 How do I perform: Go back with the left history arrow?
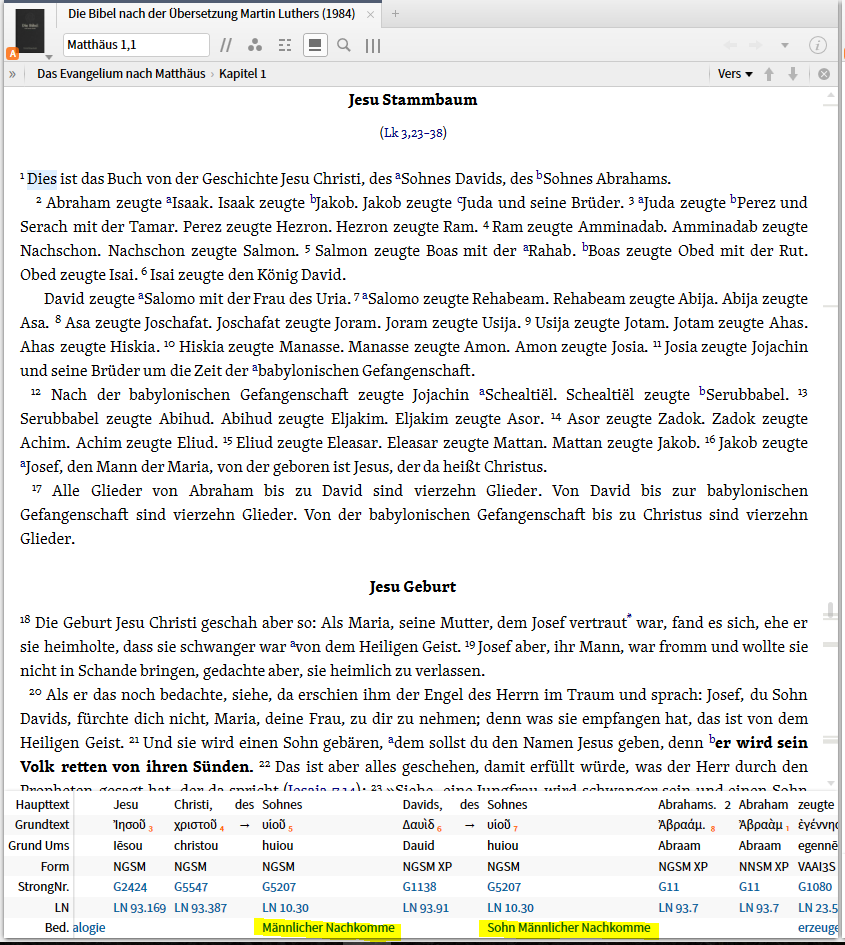[x=730, y=45]
